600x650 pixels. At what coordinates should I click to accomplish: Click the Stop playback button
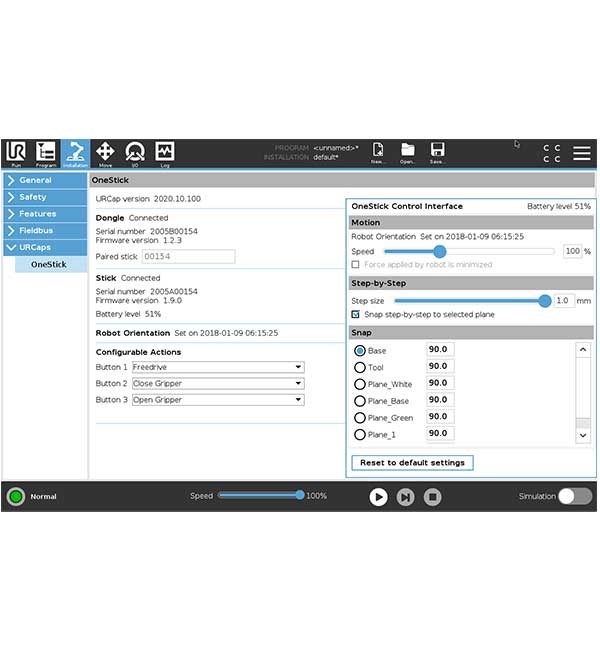(432, 497)
